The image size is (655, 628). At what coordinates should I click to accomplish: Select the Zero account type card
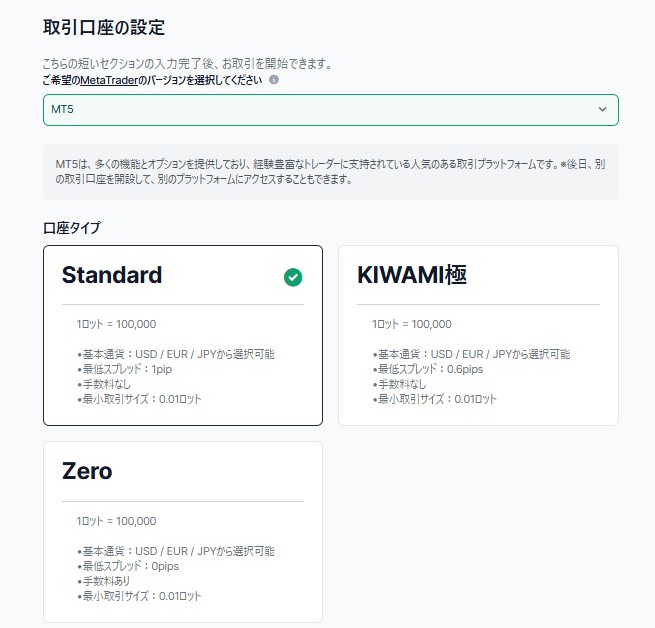[183, 532]
